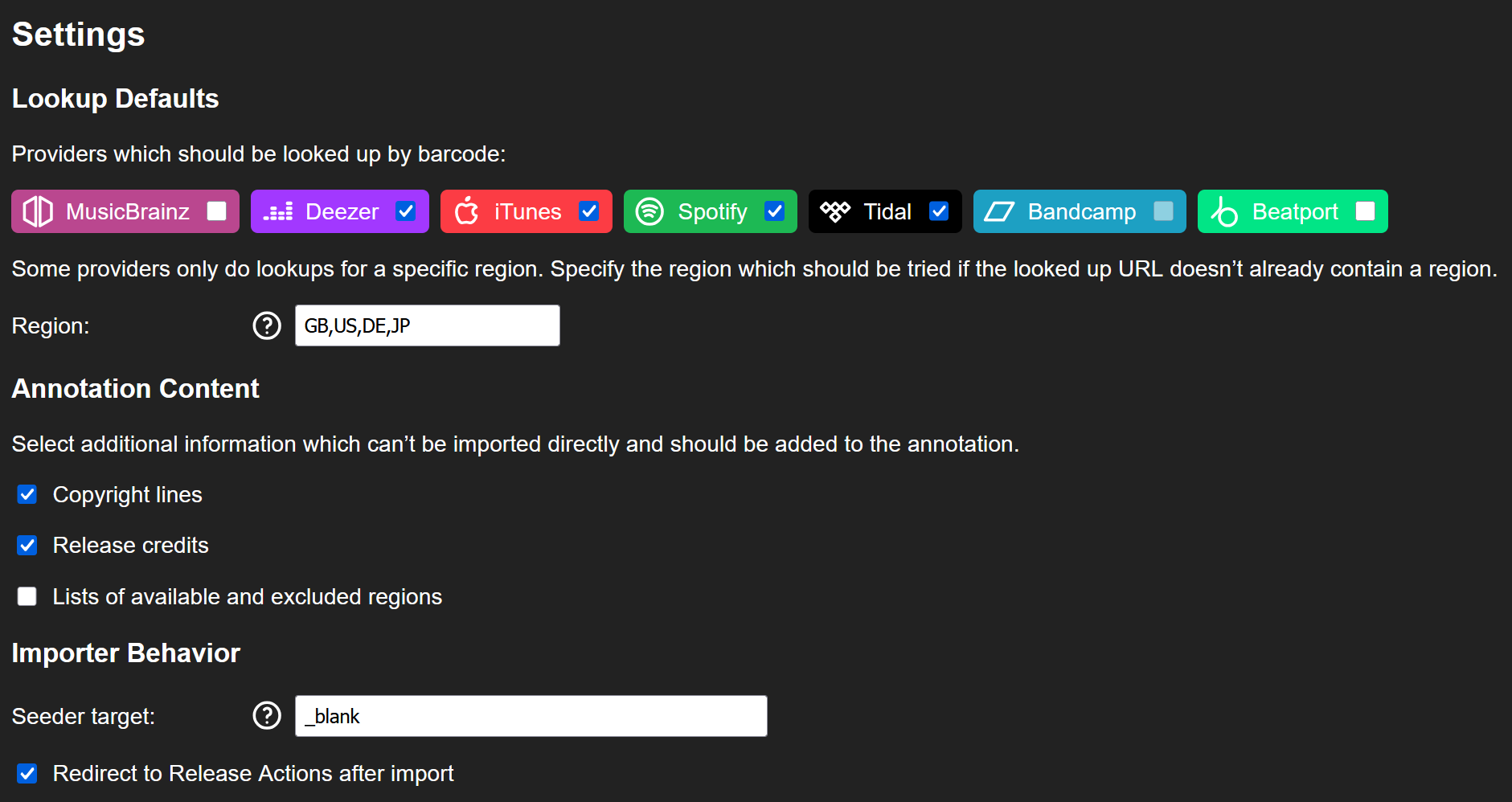The image size is (1512, 802).
Task: Click the iTunes apple icon
Action: pos(466,211)
